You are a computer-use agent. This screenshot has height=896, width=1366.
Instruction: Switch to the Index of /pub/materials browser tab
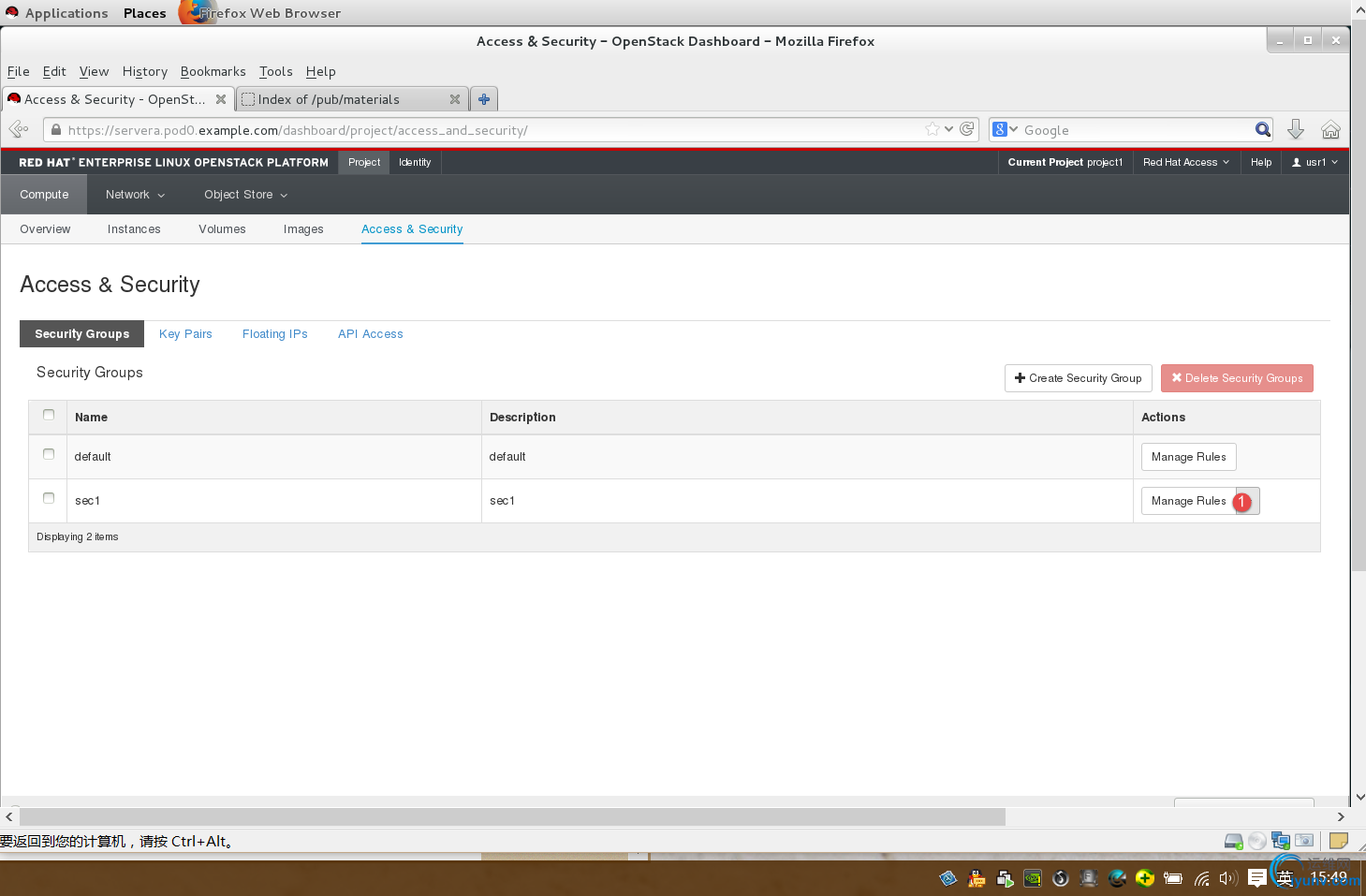tap(352, 99)
